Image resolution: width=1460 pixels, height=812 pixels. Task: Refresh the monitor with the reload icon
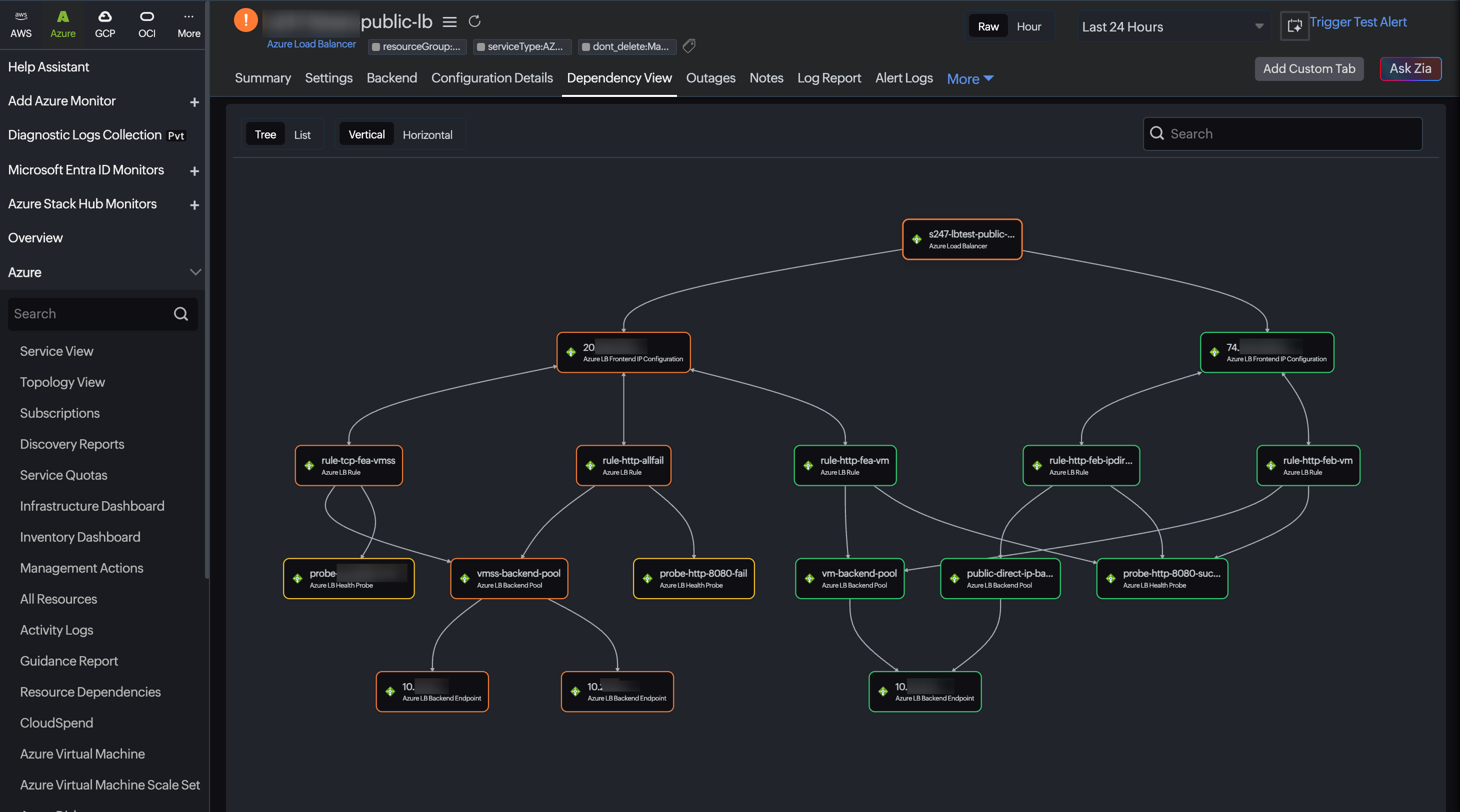click(x=475, y=21)
